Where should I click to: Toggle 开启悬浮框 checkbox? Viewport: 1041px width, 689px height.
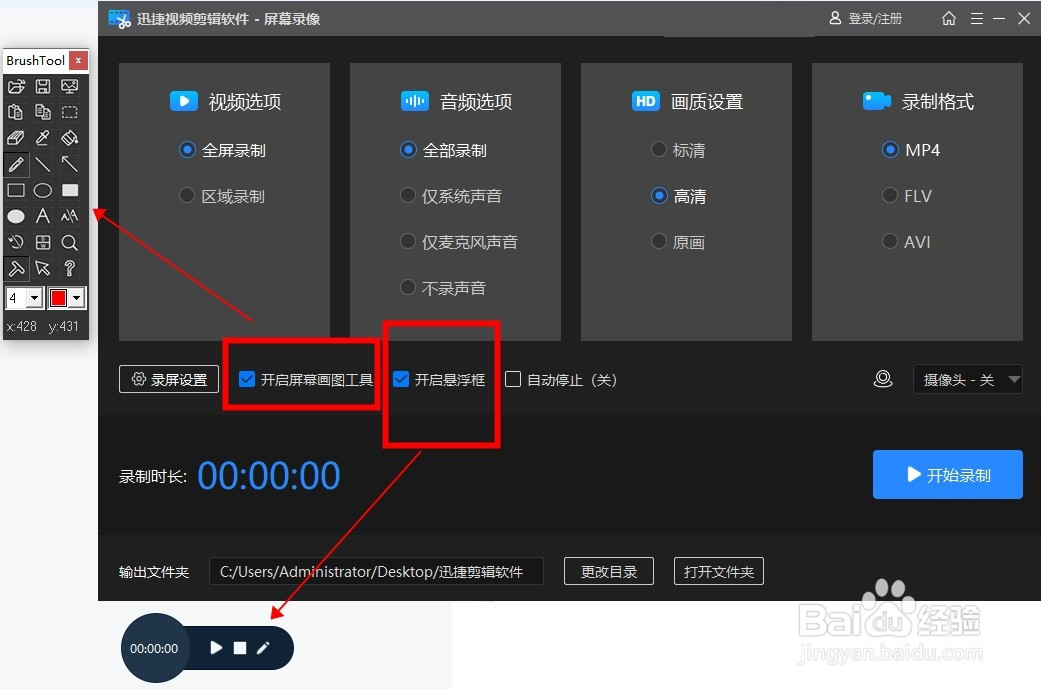tap(401, 379)
